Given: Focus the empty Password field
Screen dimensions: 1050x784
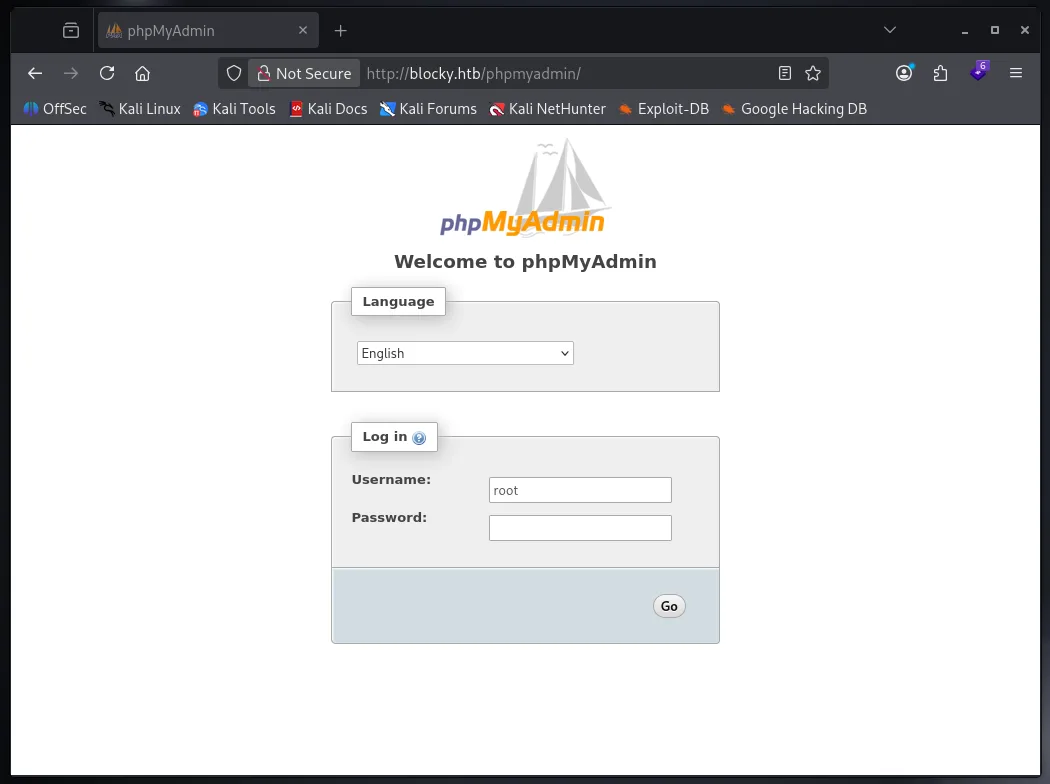Looking at the screenshot, I should (x=580, y=528).
